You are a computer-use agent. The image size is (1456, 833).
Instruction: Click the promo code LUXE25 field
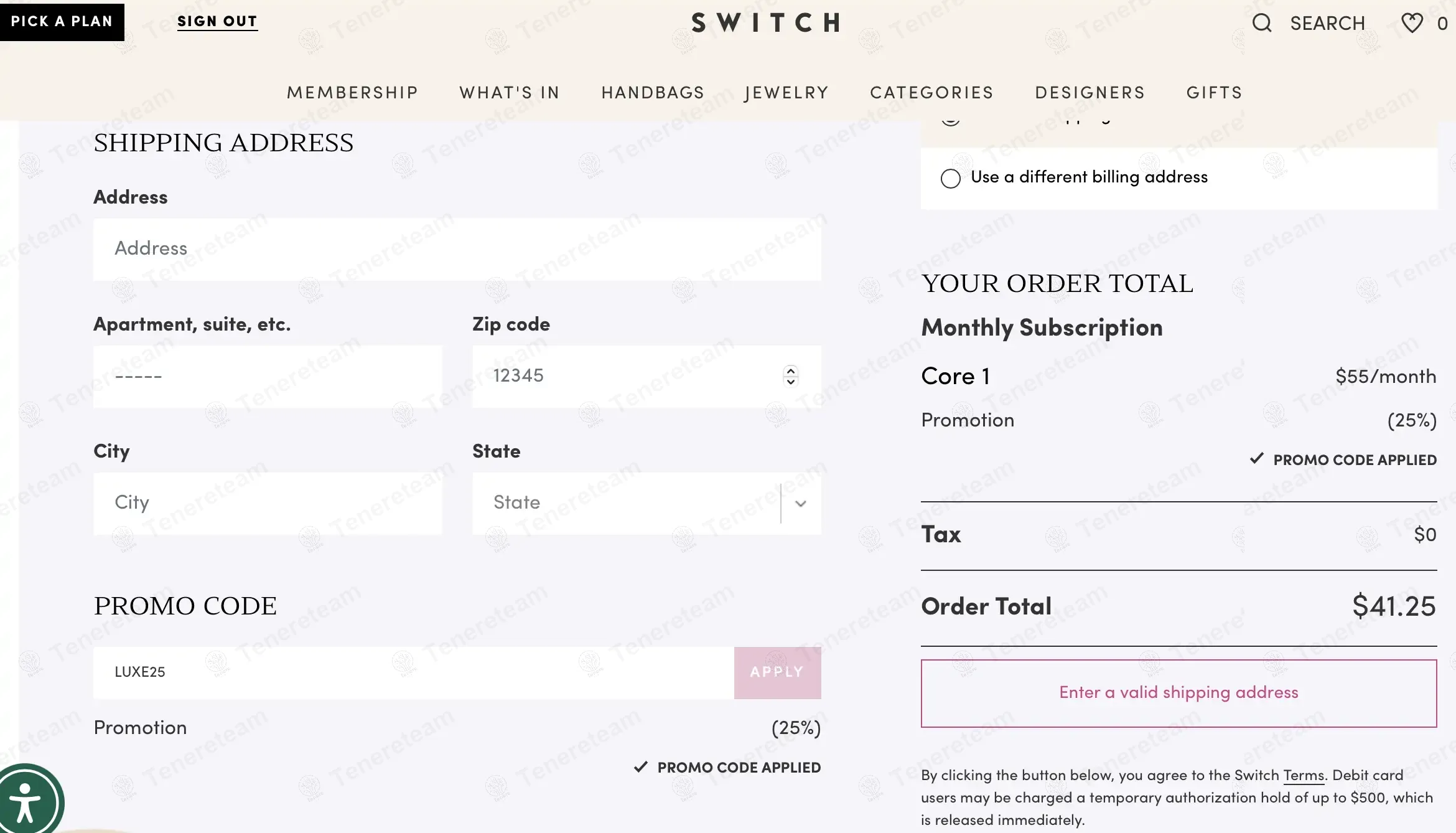click(x=413, y=672)
